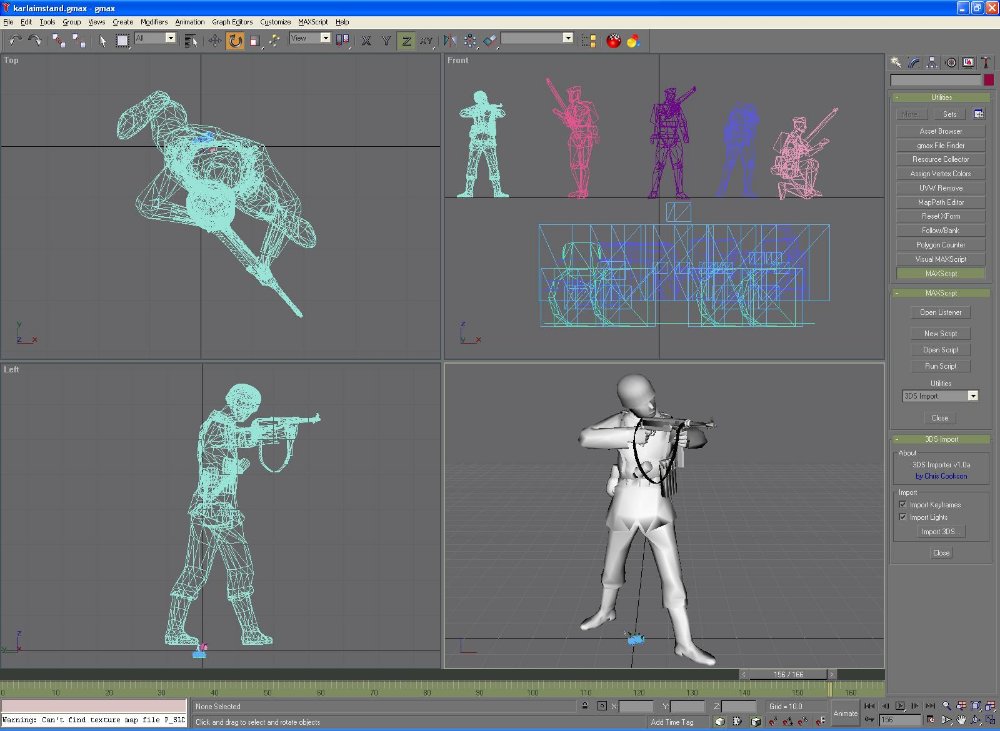Open the Create command panel tab
The height and width of the screenshot is (731, 1000).
[896, 62]
